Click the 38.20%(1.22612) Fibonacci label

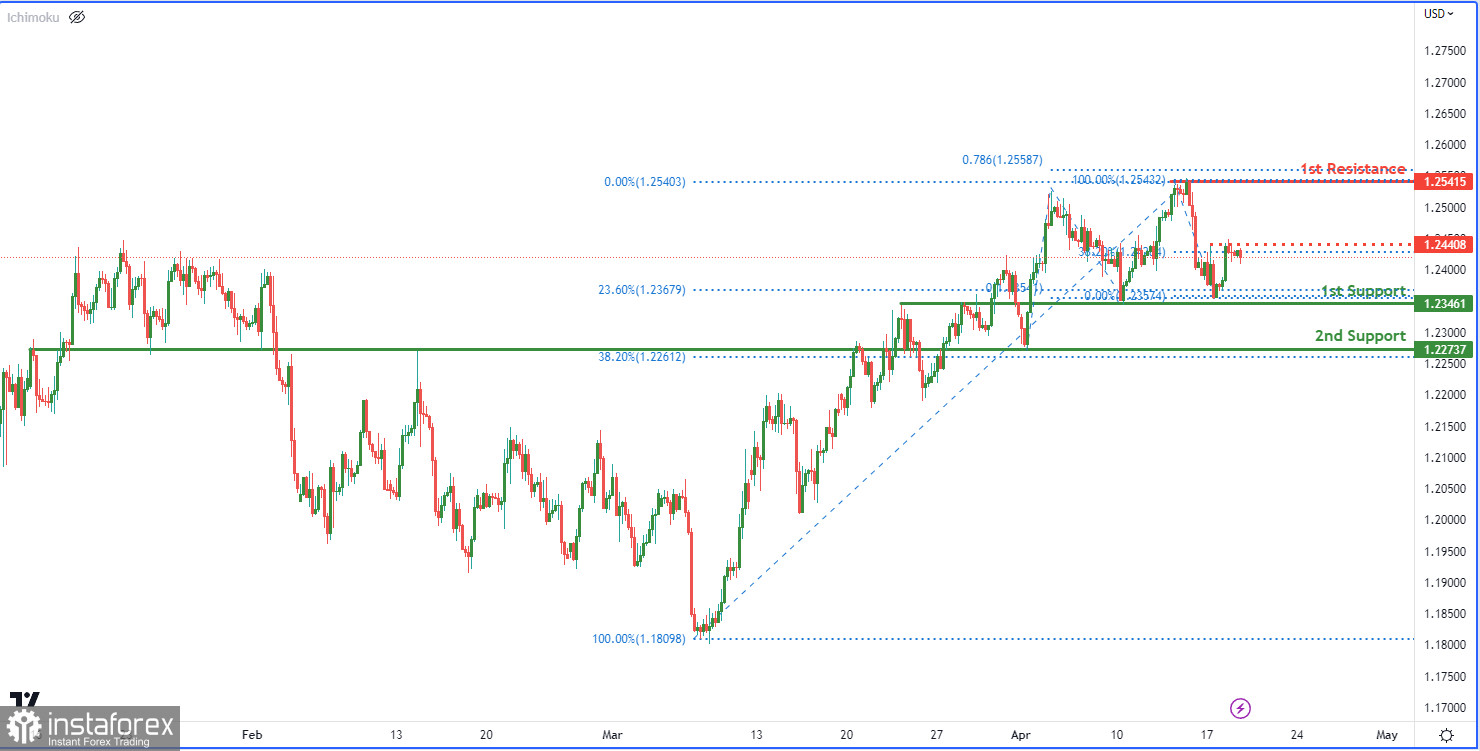[642, 357]
